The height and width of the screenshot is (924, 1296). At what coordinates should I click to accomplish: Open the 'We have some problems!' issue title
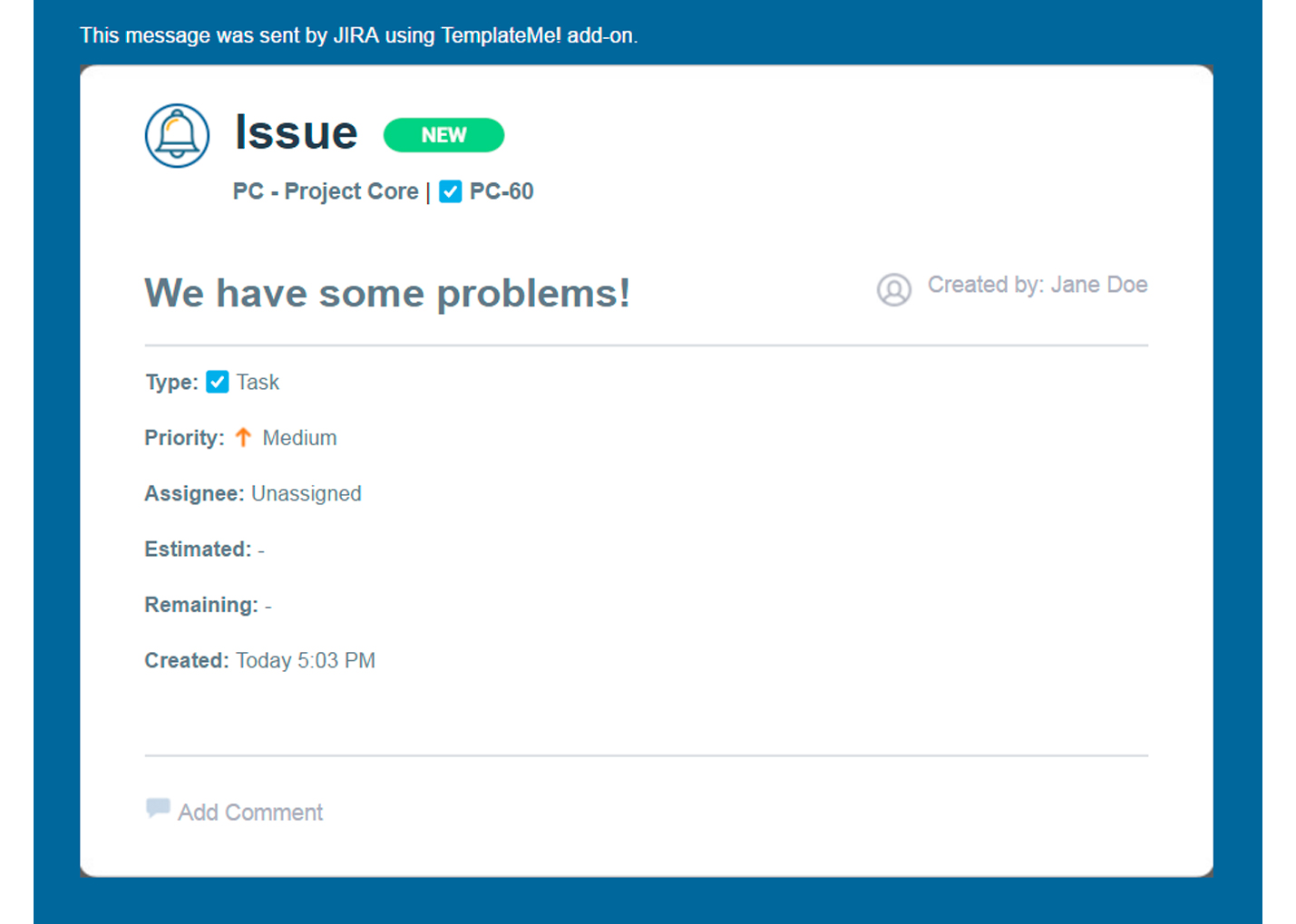tap(387, 293)
